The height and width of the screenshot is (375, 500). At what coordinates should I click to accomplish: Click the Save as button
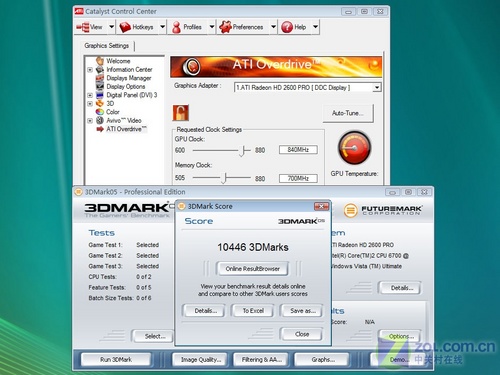pyautogui.click(x=303, y=311)
